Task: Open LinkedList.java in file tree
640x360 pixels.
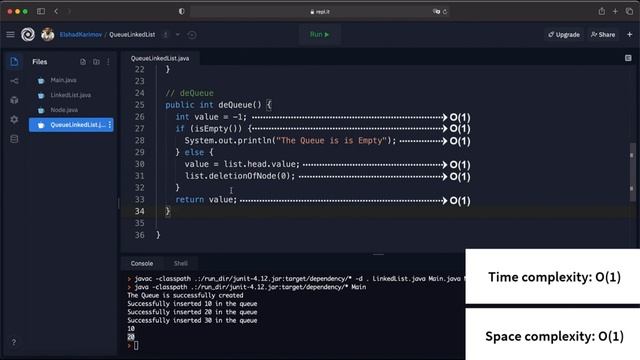Action: pos(71,95)
